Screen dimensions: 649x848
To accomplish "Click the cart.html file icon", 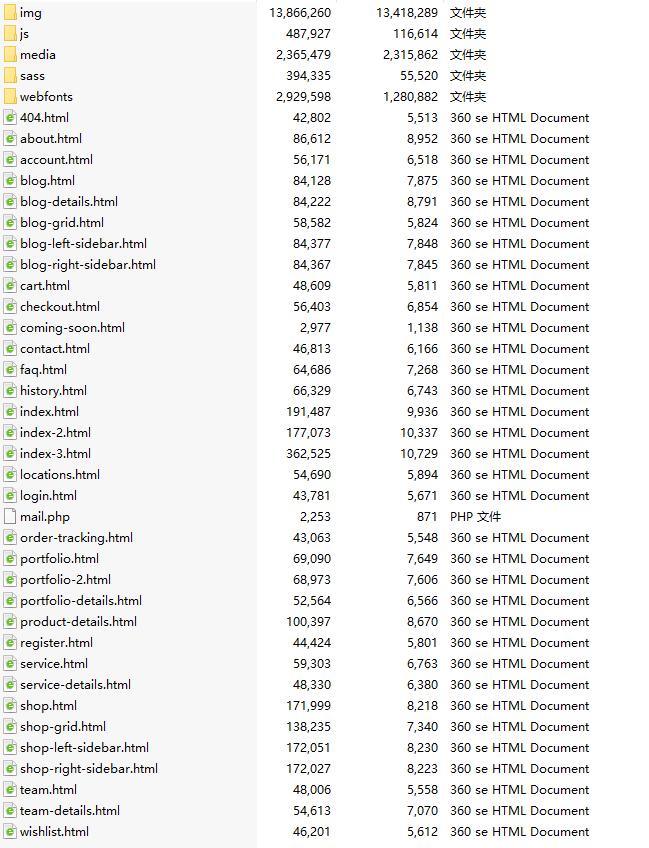I will point(10,286).
